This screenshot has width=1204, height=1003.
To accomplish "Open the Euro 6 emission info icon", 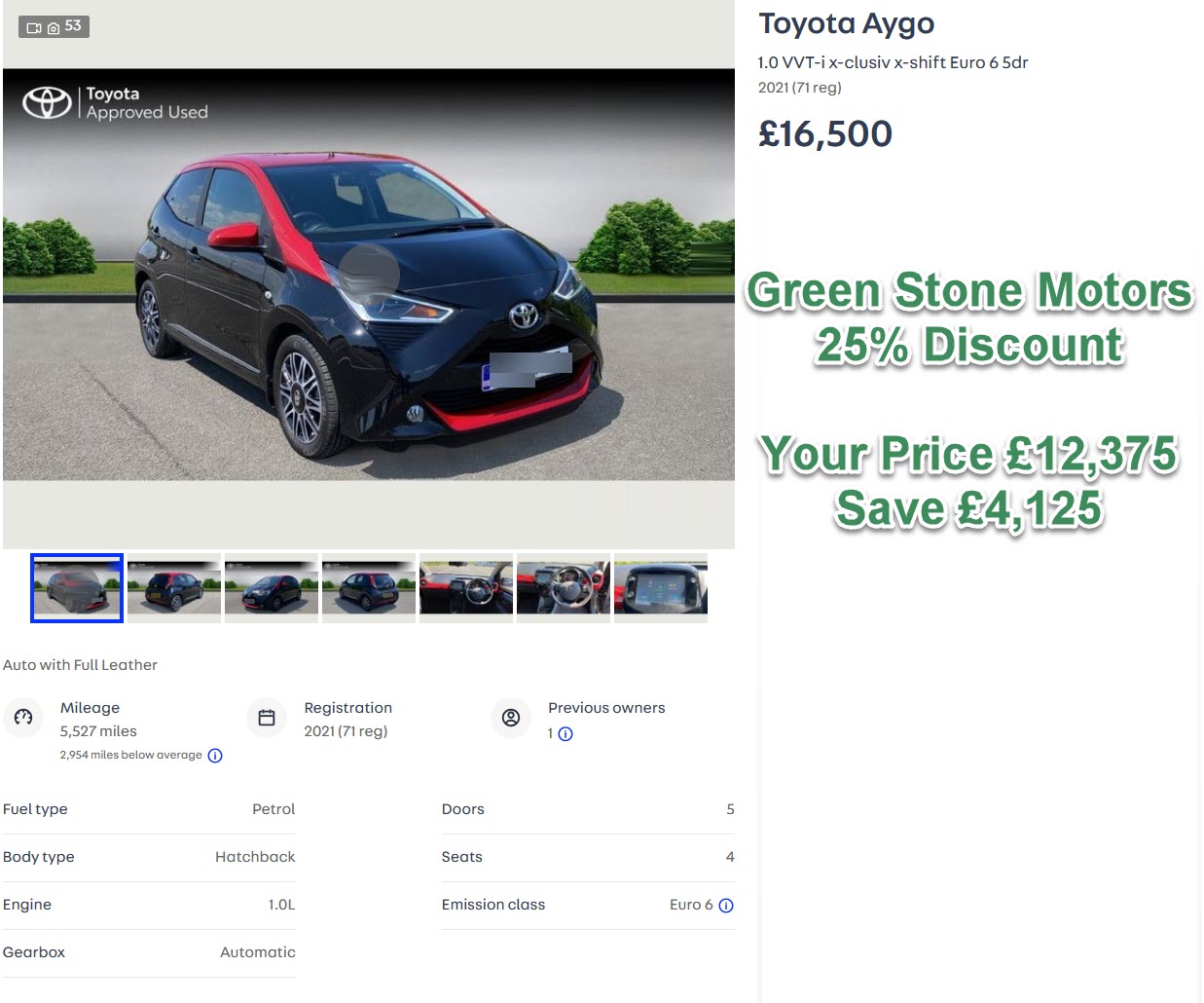I will pyautogui.click(x=726, y=906).
